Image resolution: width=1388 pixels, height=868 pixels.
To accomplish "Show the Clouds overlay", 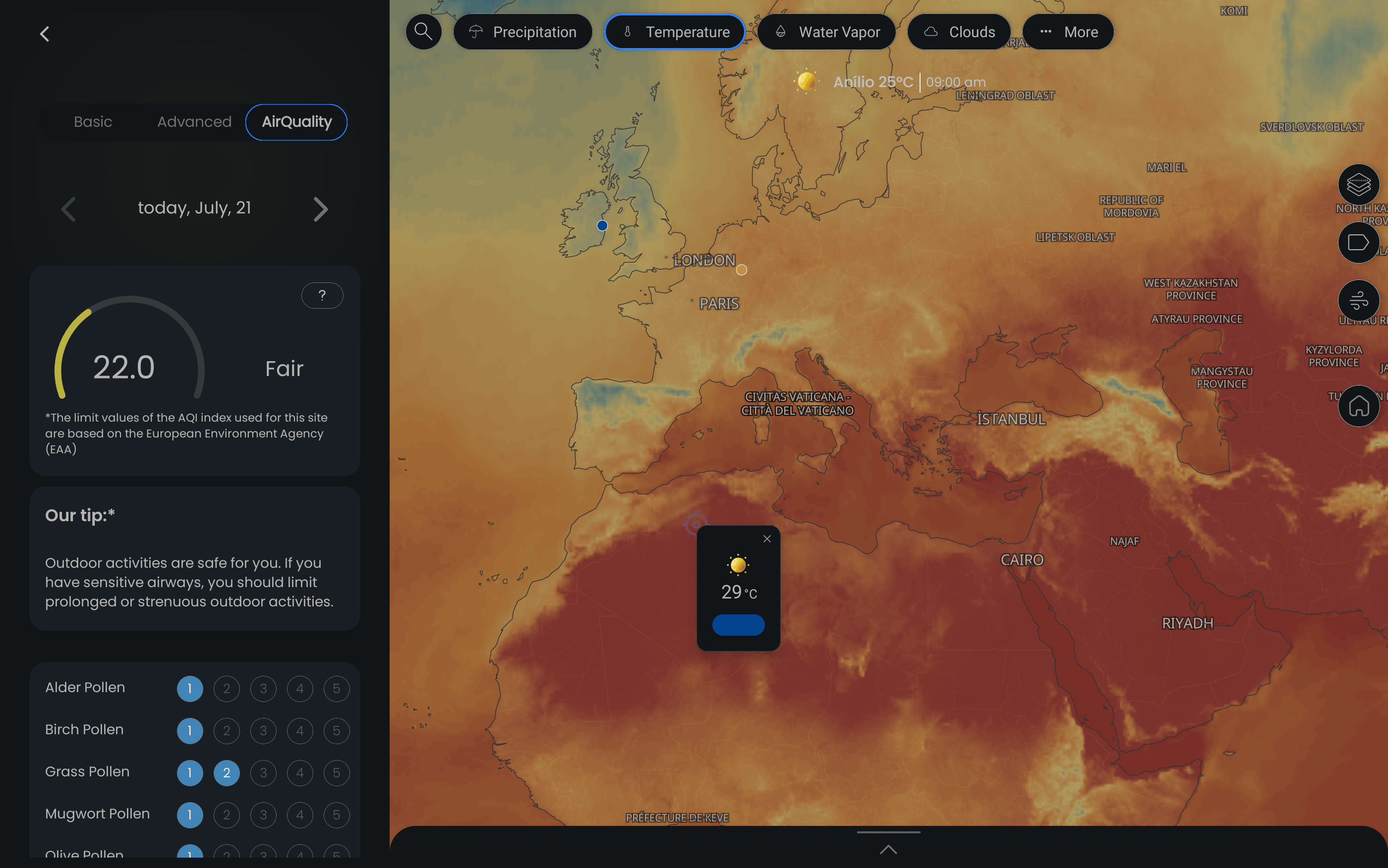I will pyautogui.click(x=958, y=32).
